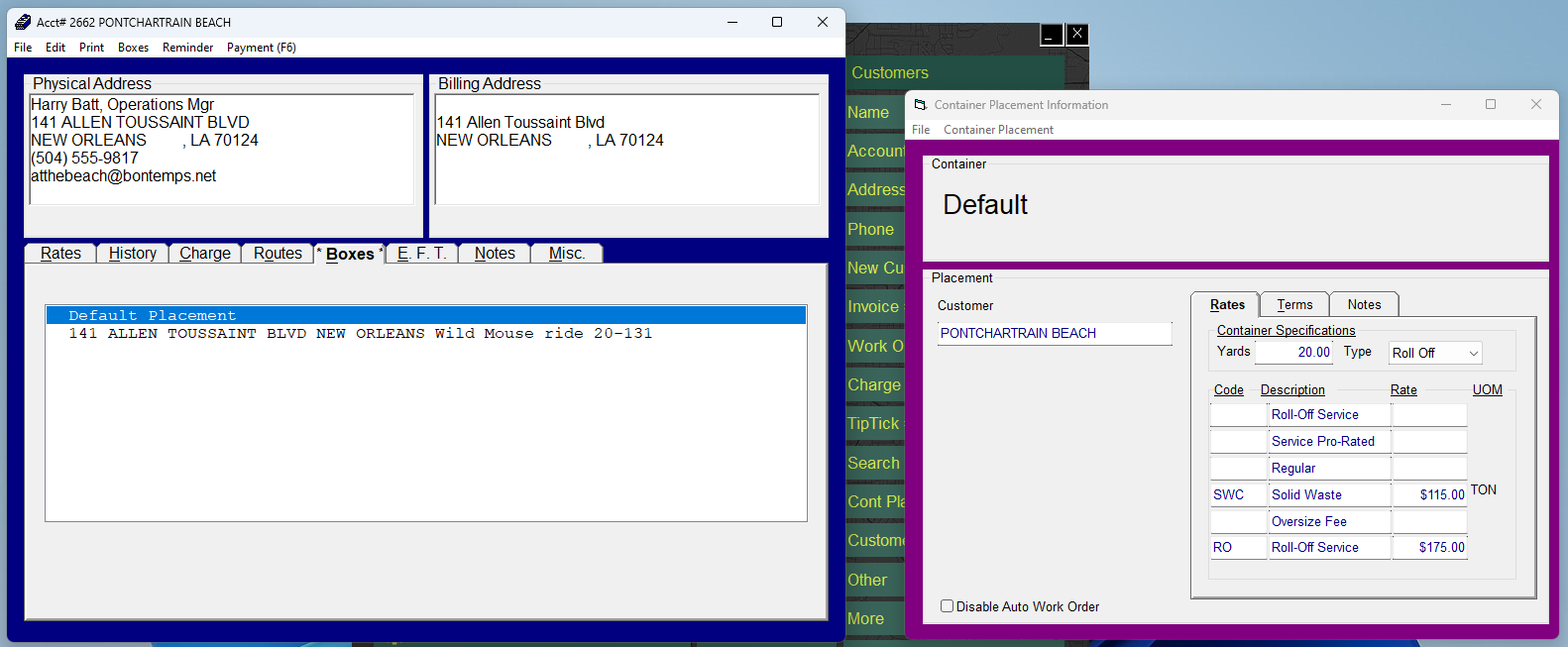Click the Yards input field

1294,353
